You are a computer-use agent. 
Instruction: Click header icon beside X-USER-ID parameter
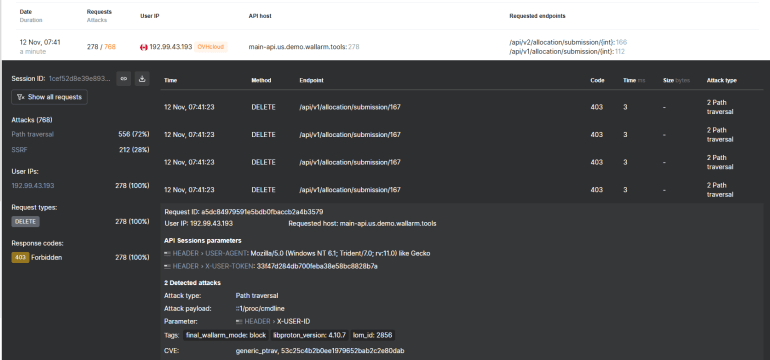pyautogui.click(x=239, y=321)
